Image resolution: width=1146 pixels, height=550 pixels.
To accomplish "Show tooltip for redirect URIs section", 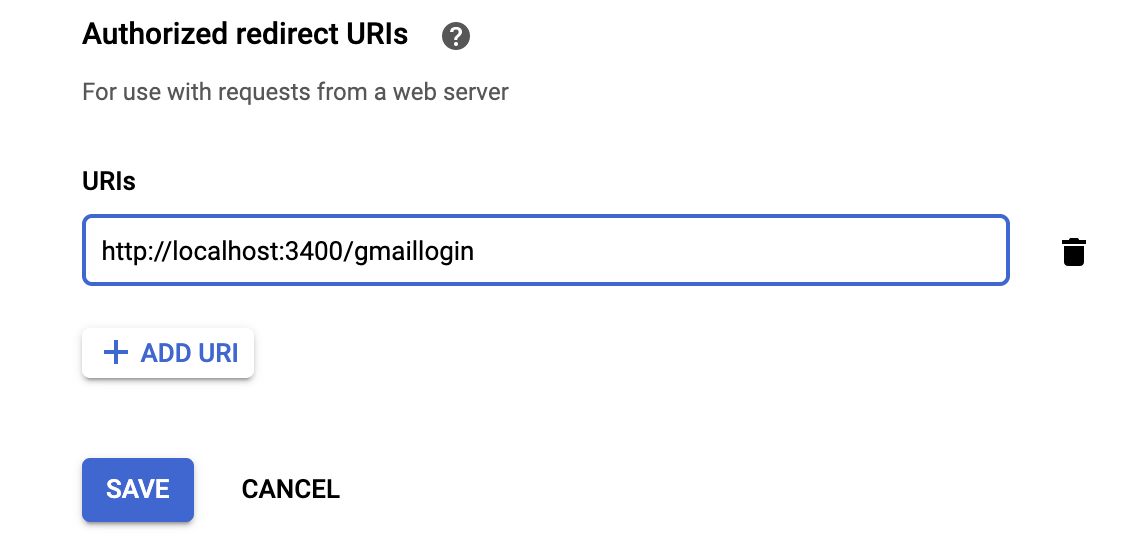I will click(x=456, y=37).
